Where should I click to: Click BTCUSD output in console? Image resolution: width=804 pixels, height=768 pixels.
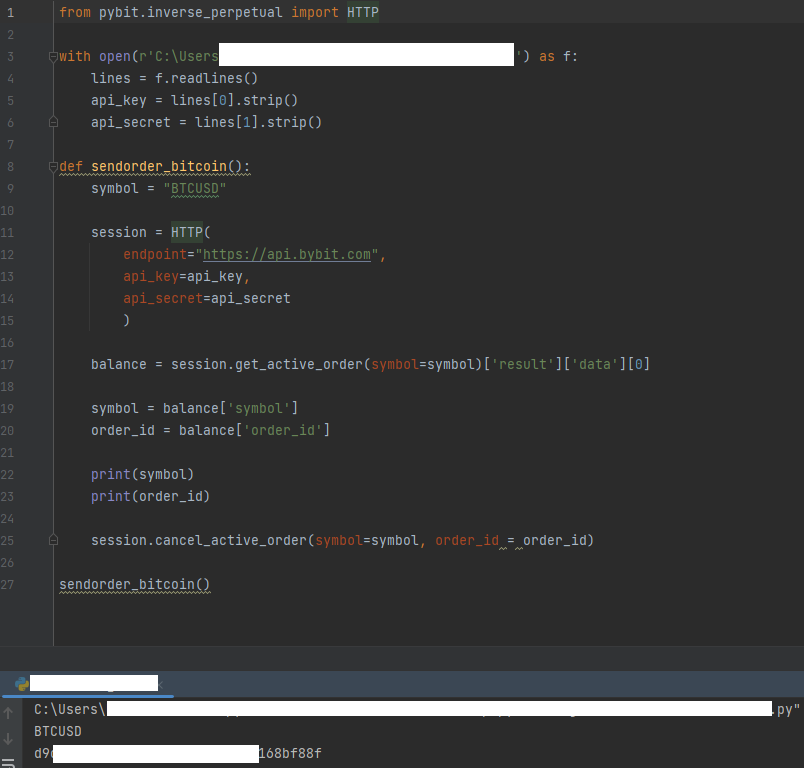58,732
